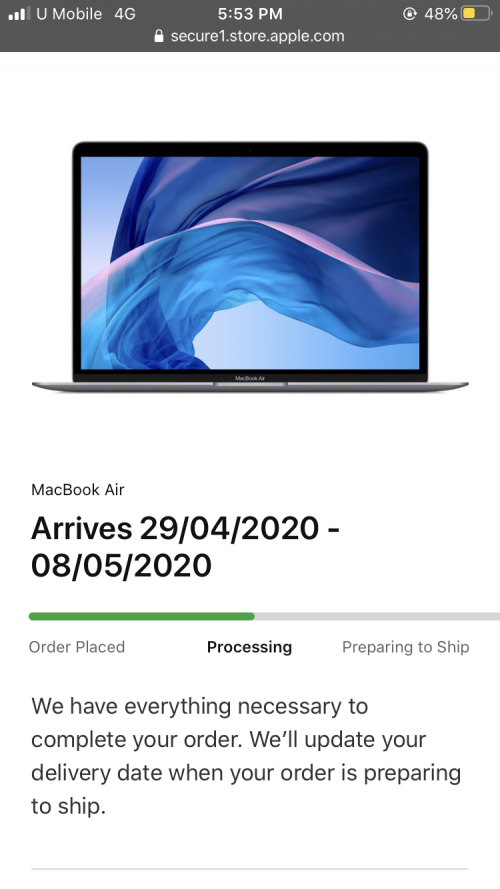Tap the 5:53 PM clock

tap(250, 14)
